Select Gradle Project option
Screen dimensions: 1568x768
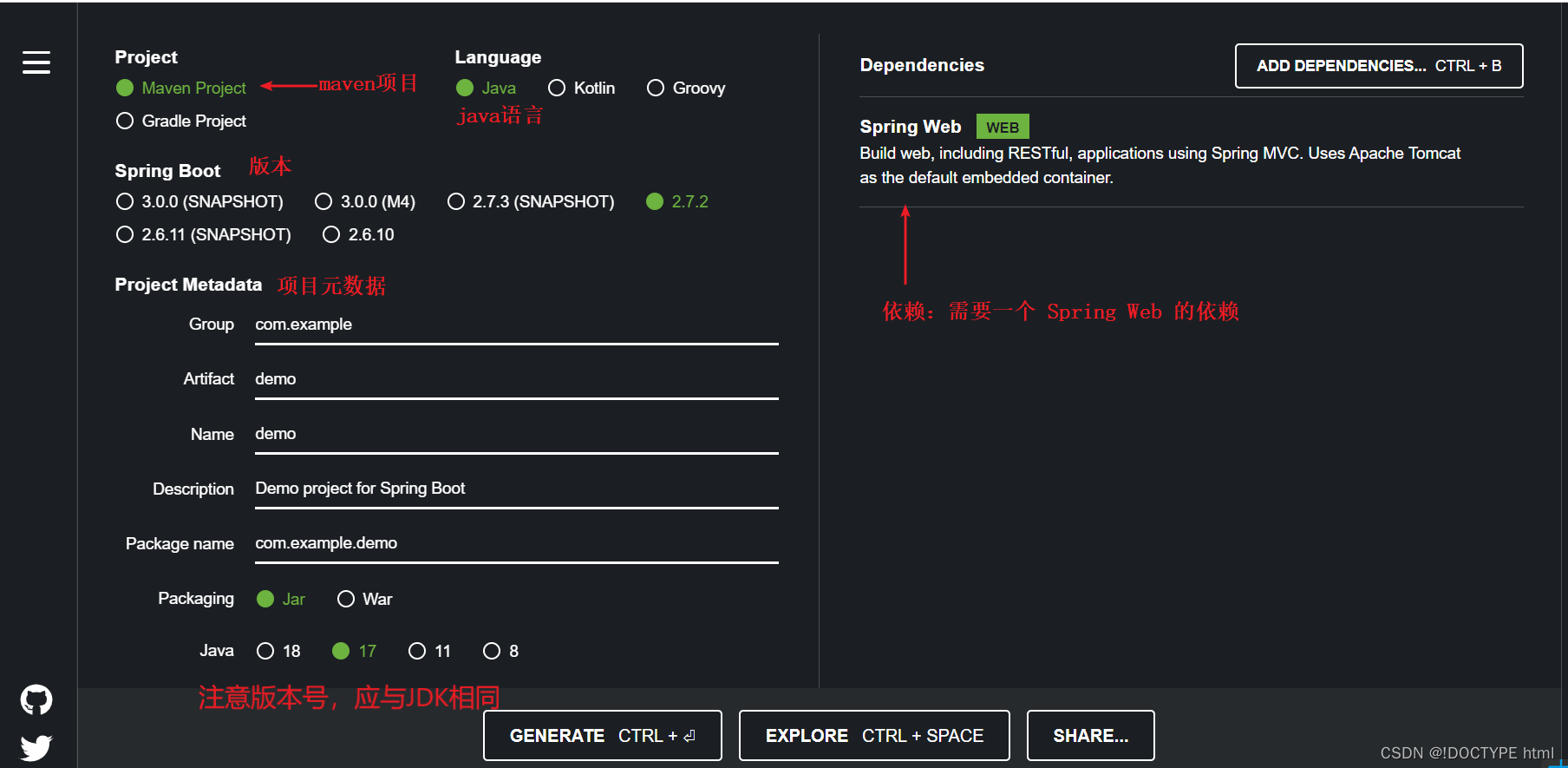click(x=180, y=121)
